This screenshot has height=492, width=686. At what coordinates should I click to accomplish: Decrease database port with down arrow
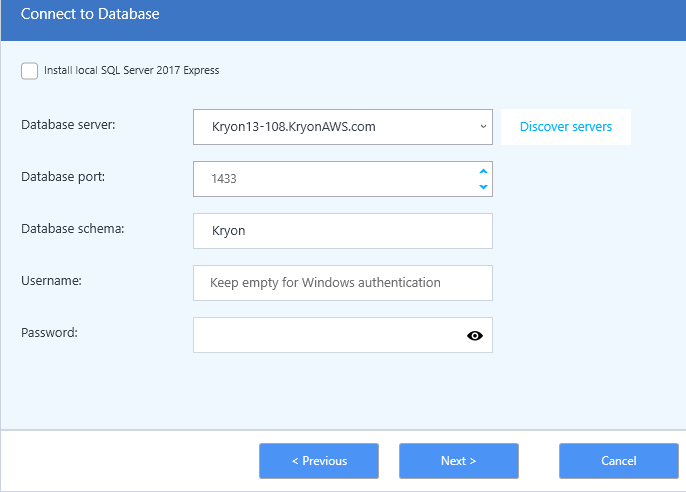pos(483,187)
